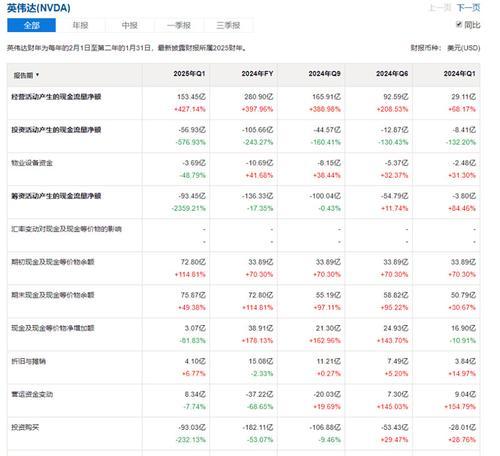Click the -93.03亿 investment purchase value

point(192,427)
